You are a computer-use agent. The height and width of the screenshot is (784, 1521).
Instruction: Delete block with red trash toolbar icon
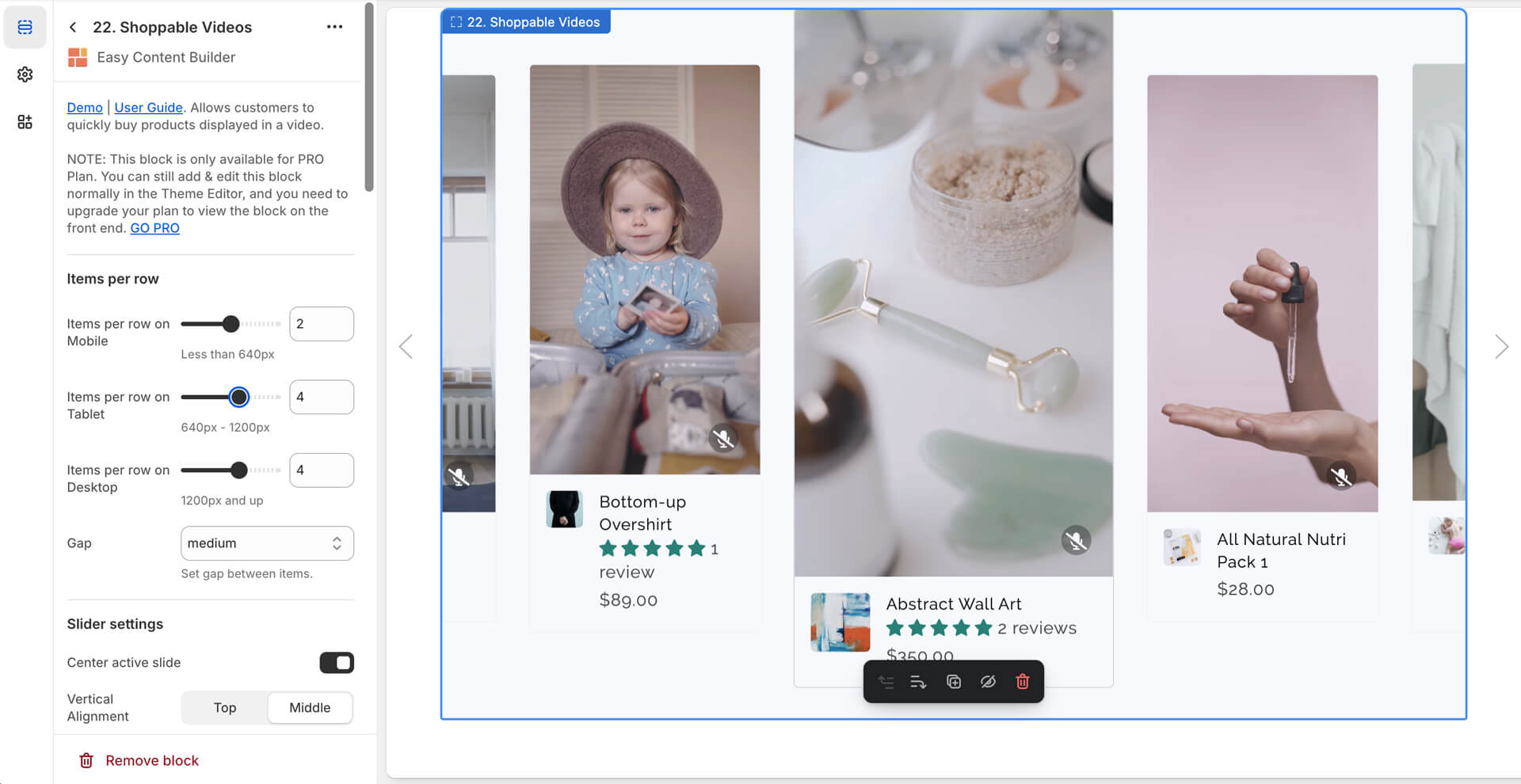pos(1022,682)
